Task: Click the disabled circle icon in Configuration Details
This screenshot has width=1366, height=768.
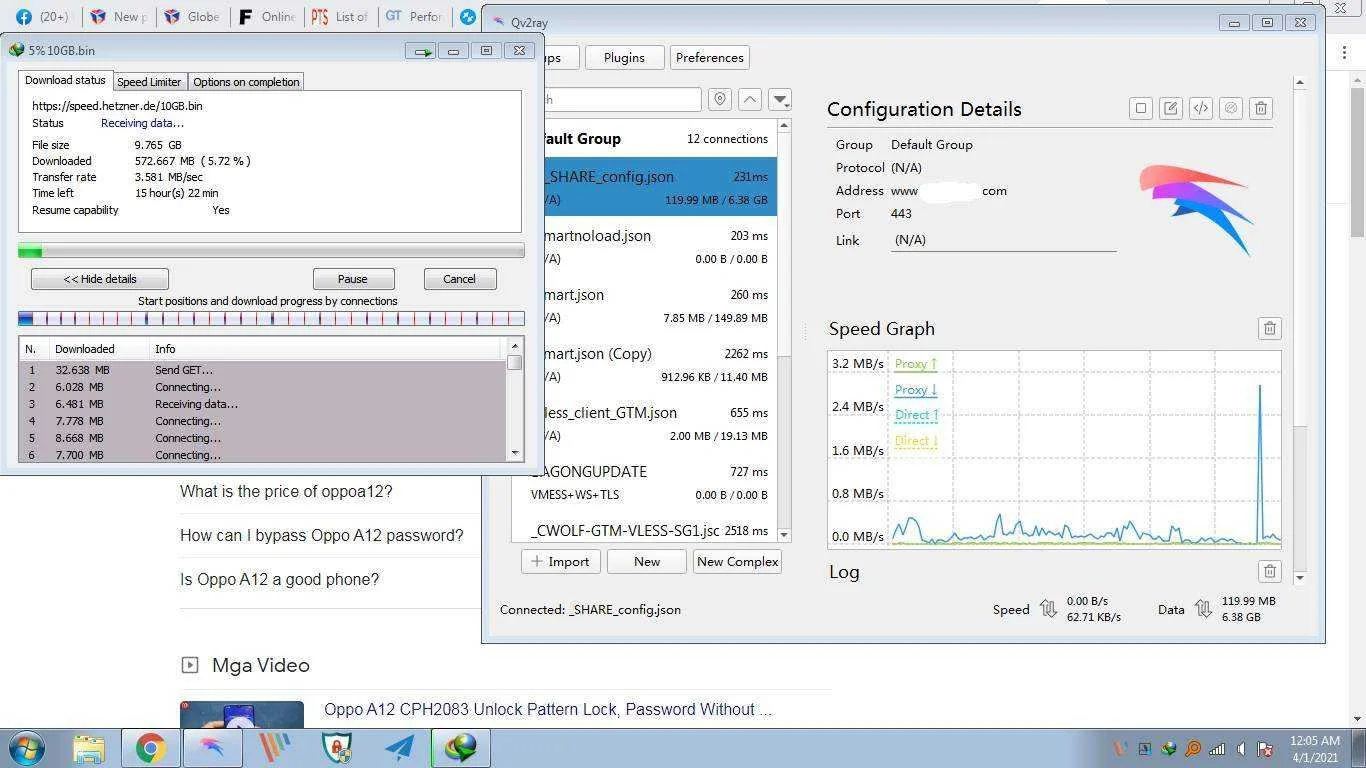Action: pyautogui.click(x=1231, y=108)
